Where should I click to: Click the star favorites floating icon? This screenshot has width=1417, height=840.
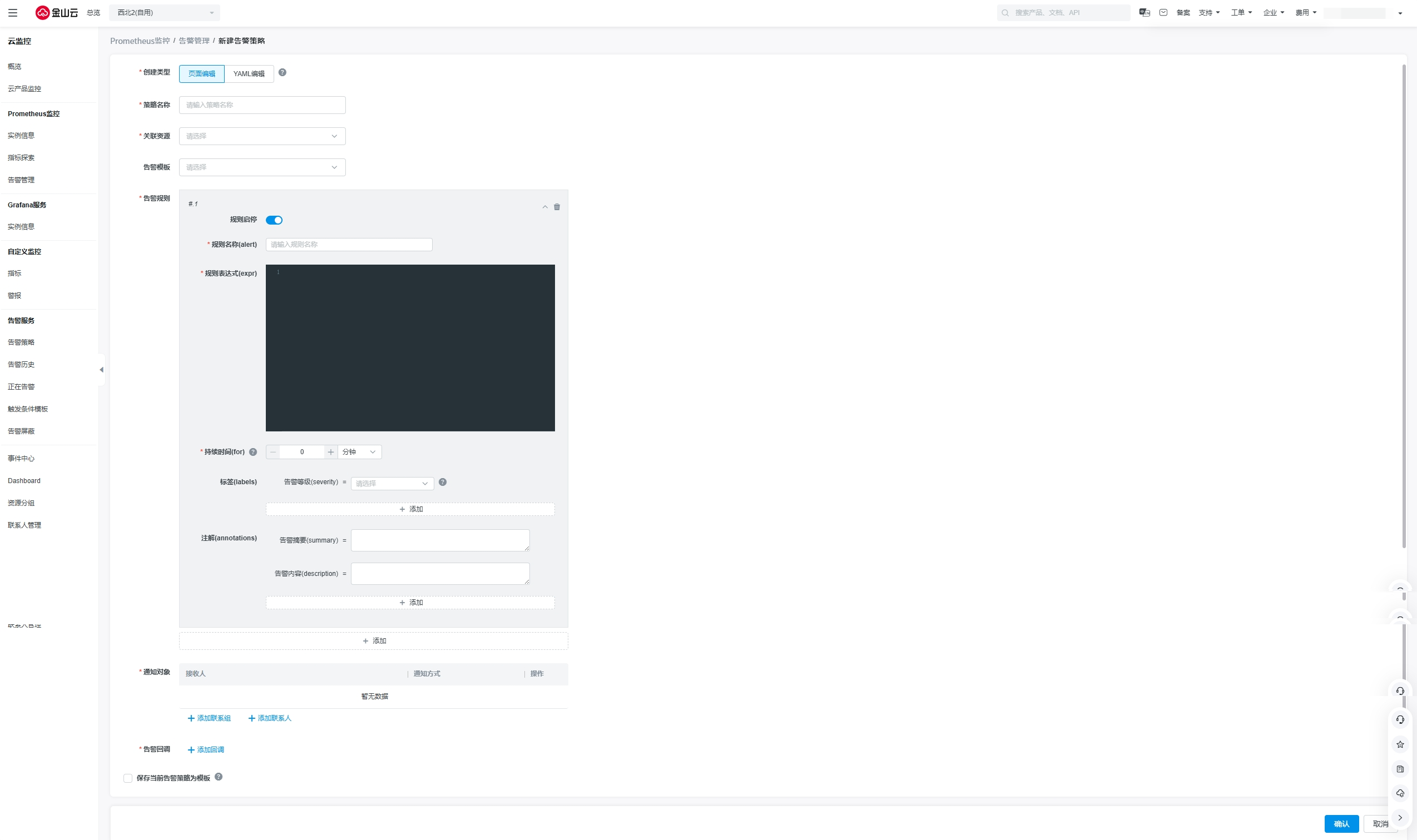click(x=1399, y=744)
